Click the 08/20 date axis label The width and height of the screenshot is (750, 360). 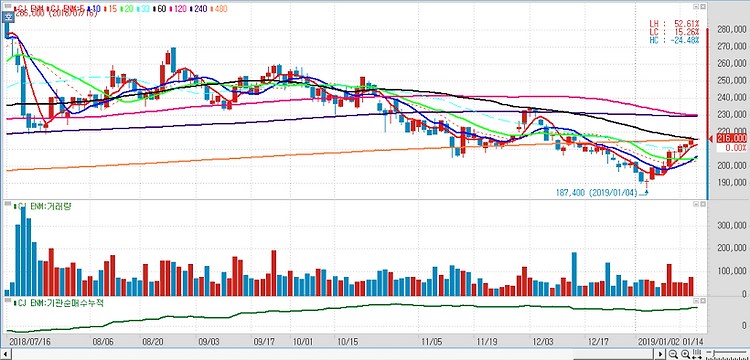click(153, 342)
